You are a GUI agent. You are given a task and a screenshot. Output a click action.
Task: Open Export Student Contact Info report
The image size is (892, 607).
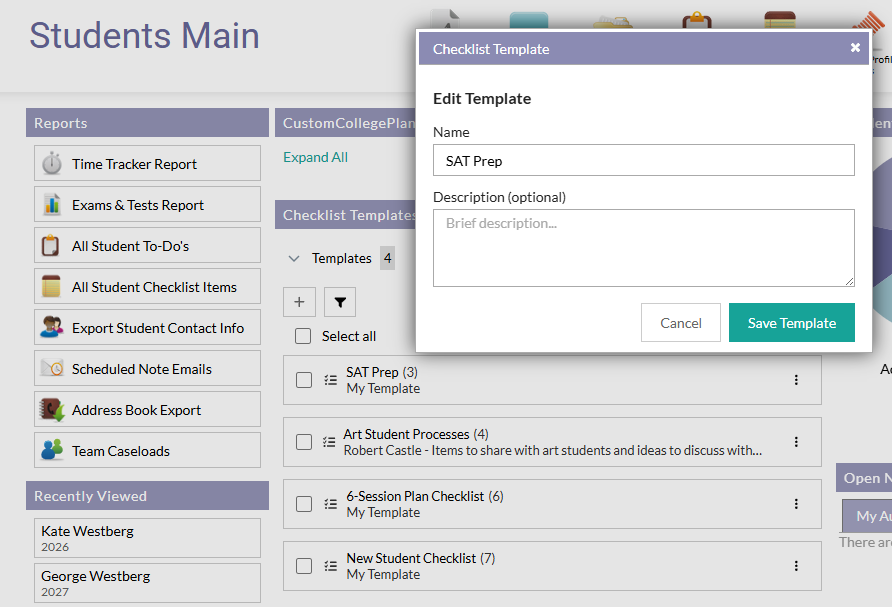tap(157, 328)
